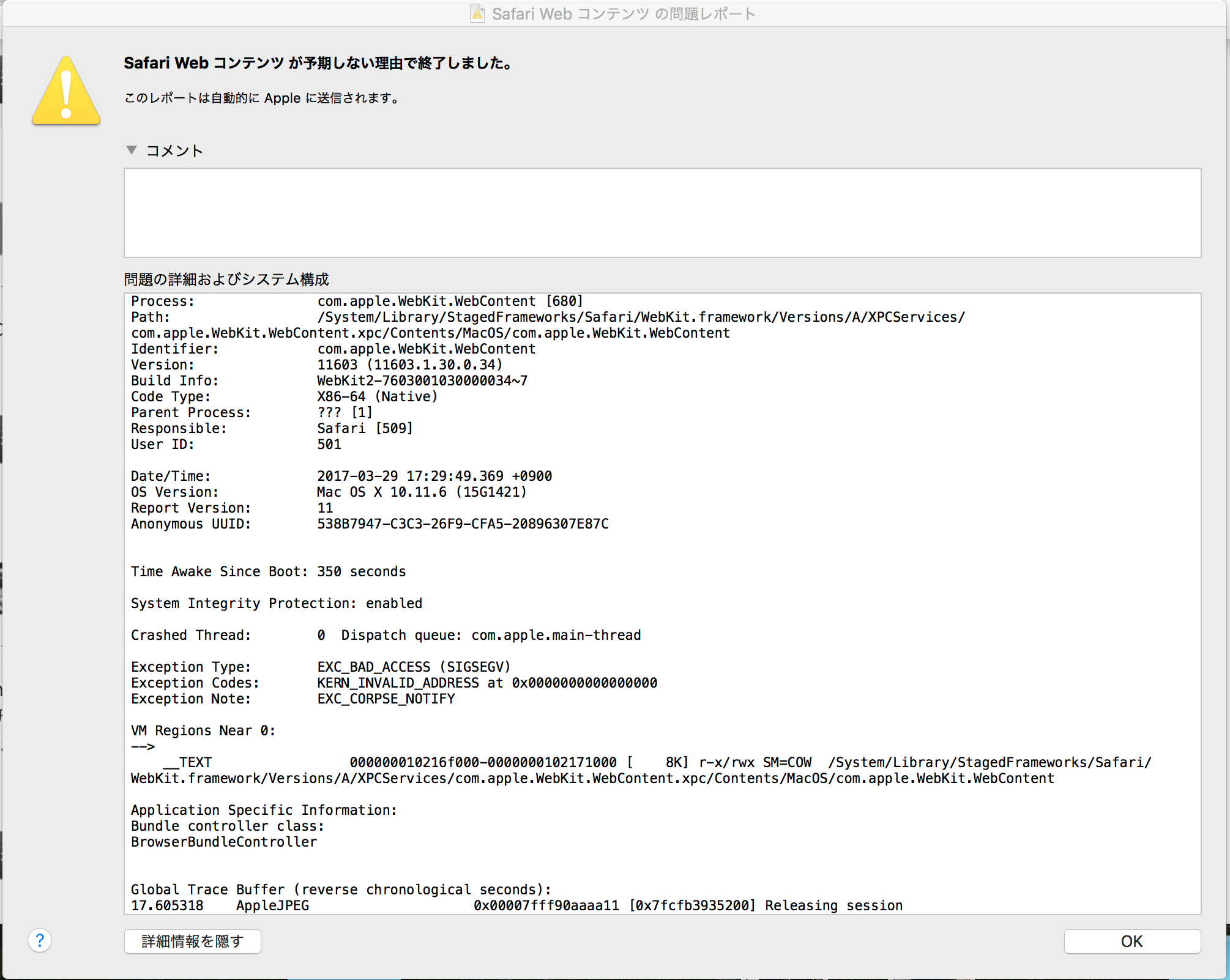Click the コメント section label
The width and height of the screenshot is (1230, 980).
174,150
